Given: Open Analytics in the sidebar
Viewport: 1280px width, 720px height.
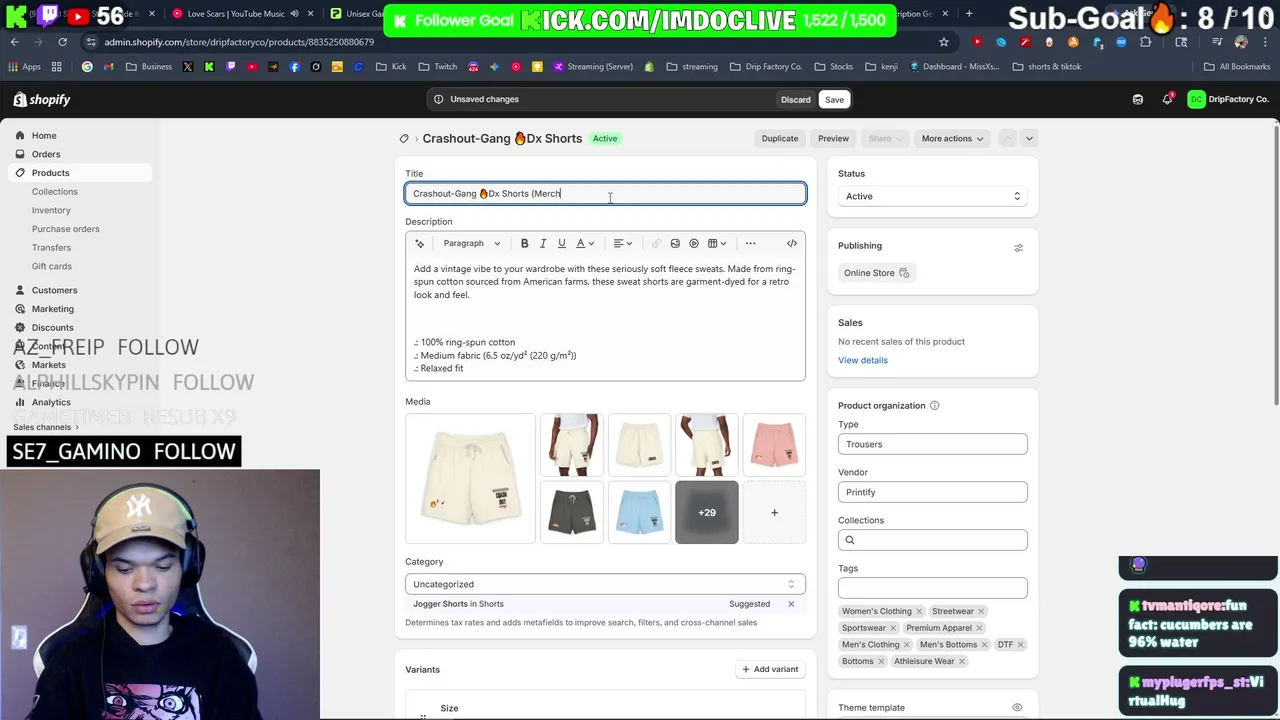Looking at the screenshot, I should coord(51,402).
